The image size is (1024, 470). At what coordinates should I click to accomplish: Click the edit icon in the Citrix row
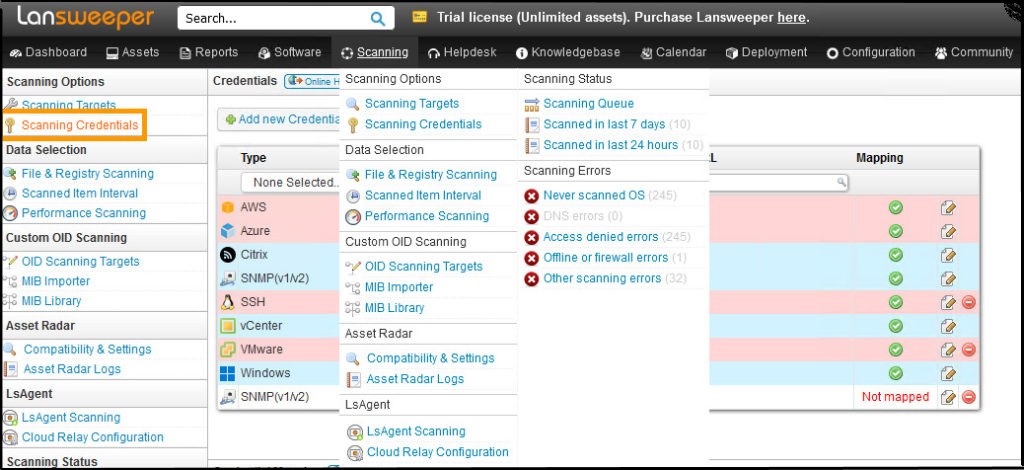click(948, 255)
